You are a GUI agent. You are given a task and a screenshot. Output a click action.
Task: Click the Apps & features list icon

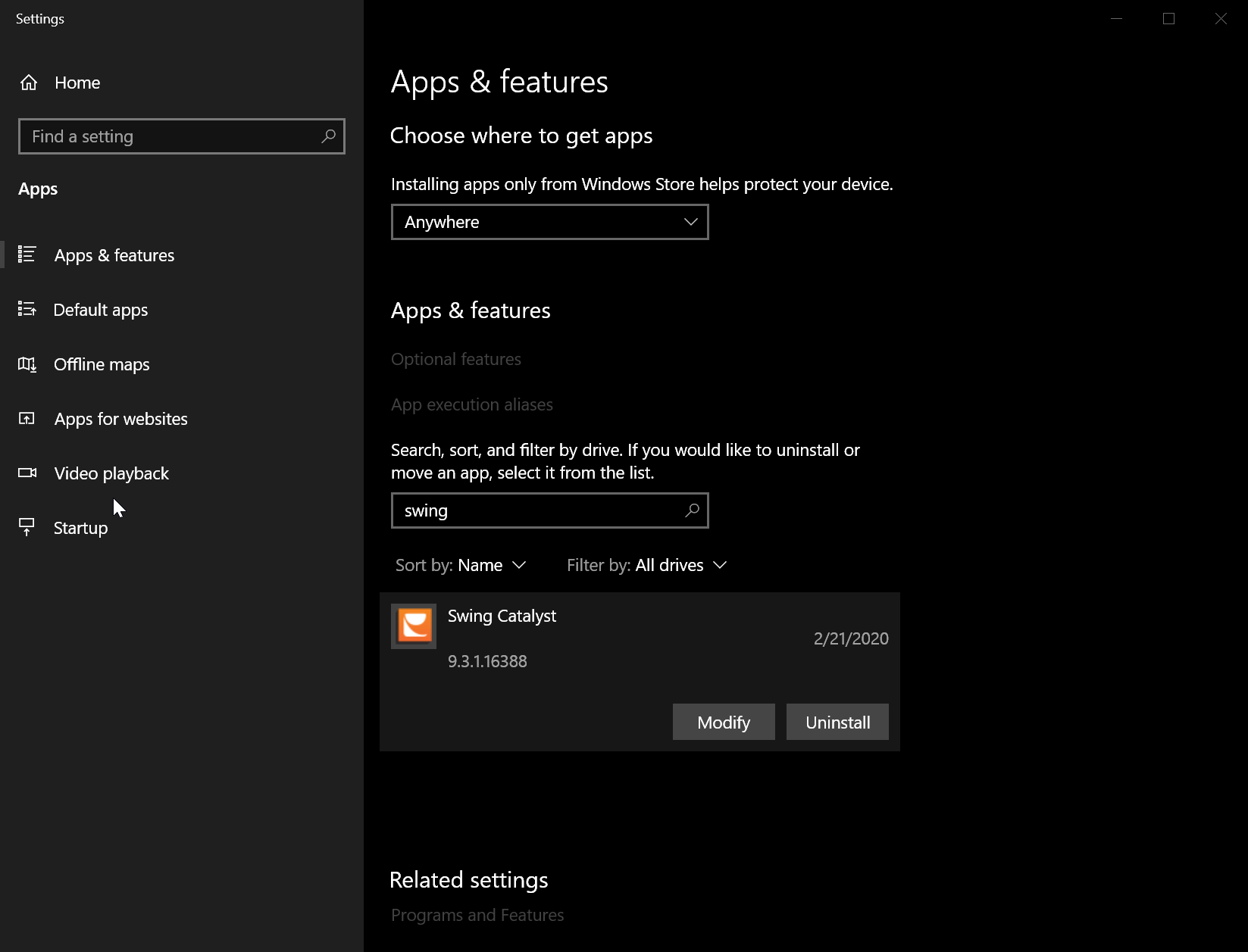pyautogui.click(x=27, y=254)
